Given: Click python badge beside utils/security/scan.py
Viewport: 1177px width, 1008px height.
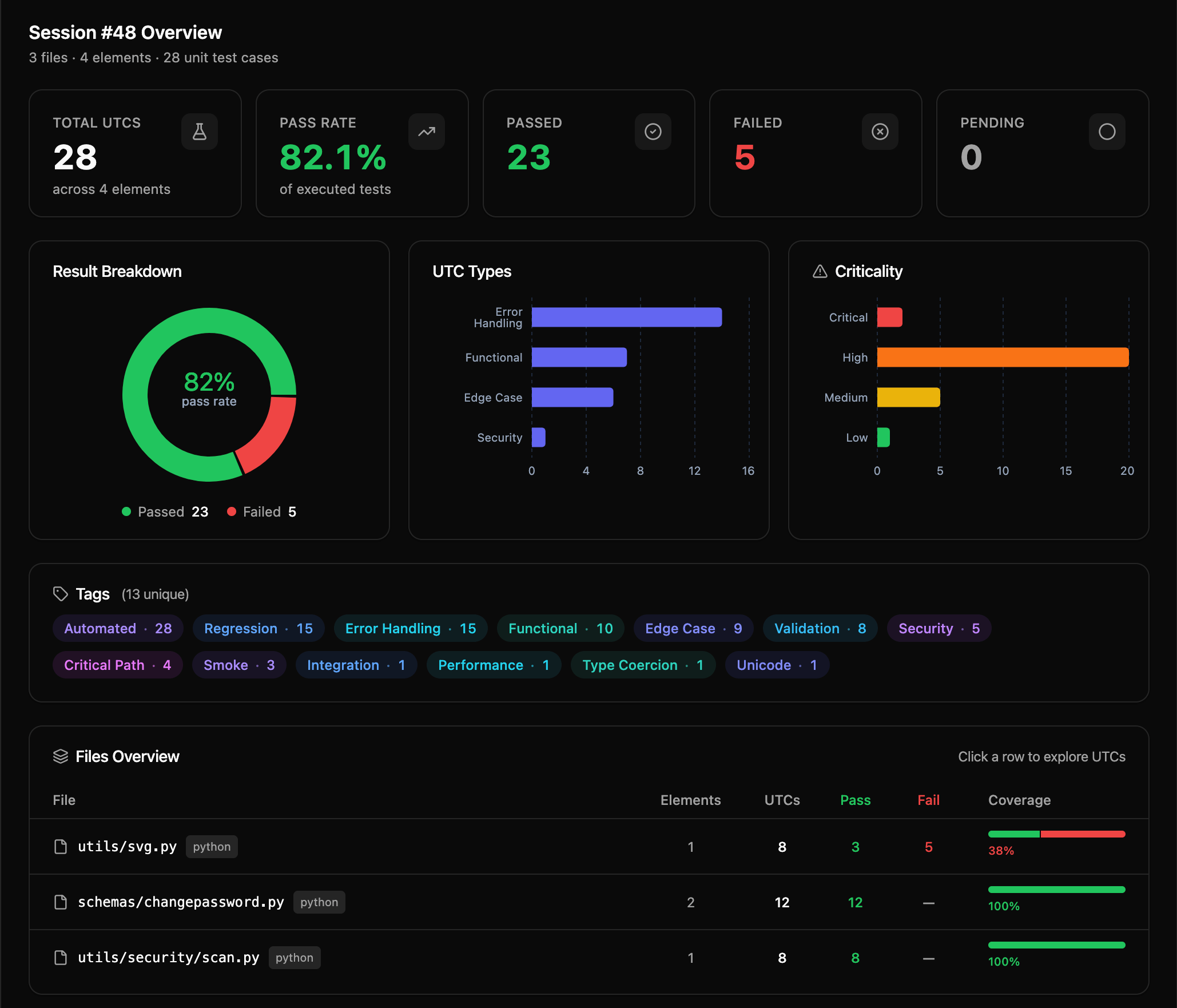Looking at the screenshot, I should click(x=295, y=958).
